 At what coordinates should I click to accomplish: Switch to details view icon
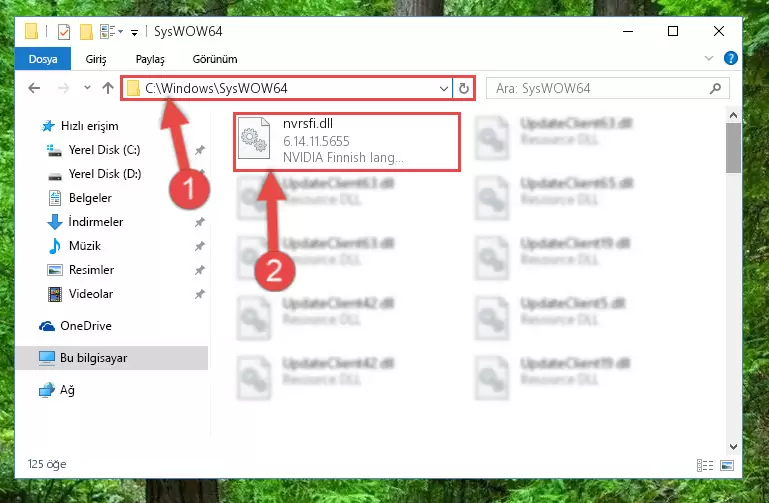coord(705,465)
